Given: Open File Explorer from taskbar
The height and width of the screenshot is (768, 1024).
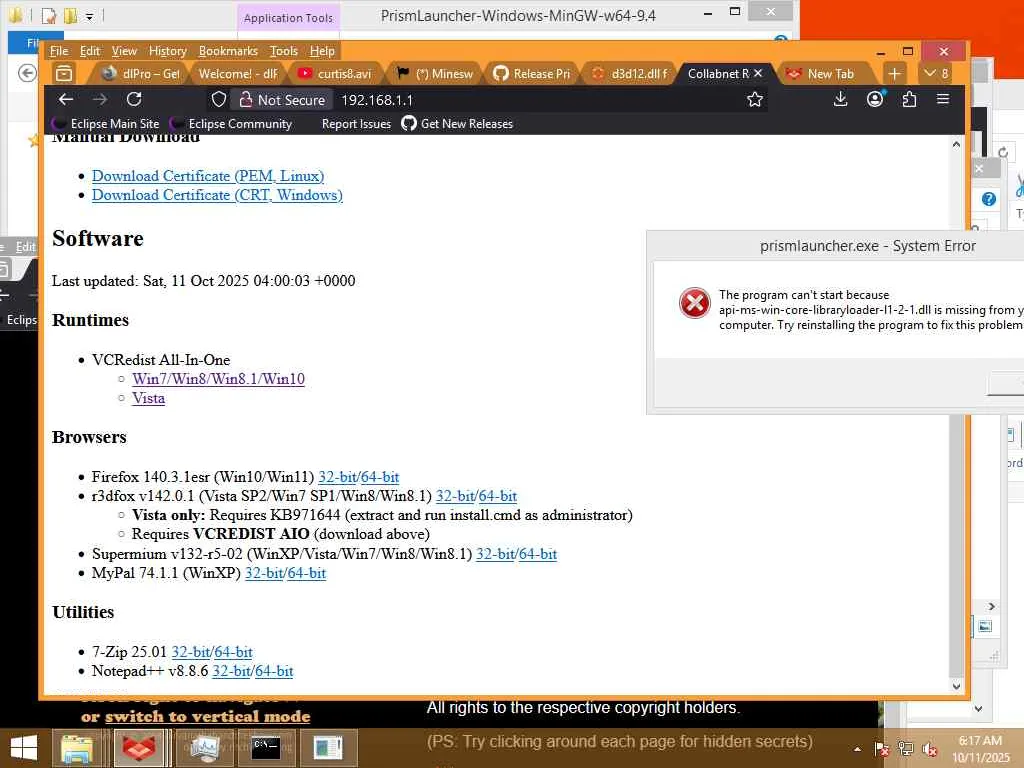Looking at the screenshot, I should coord(77,748).
